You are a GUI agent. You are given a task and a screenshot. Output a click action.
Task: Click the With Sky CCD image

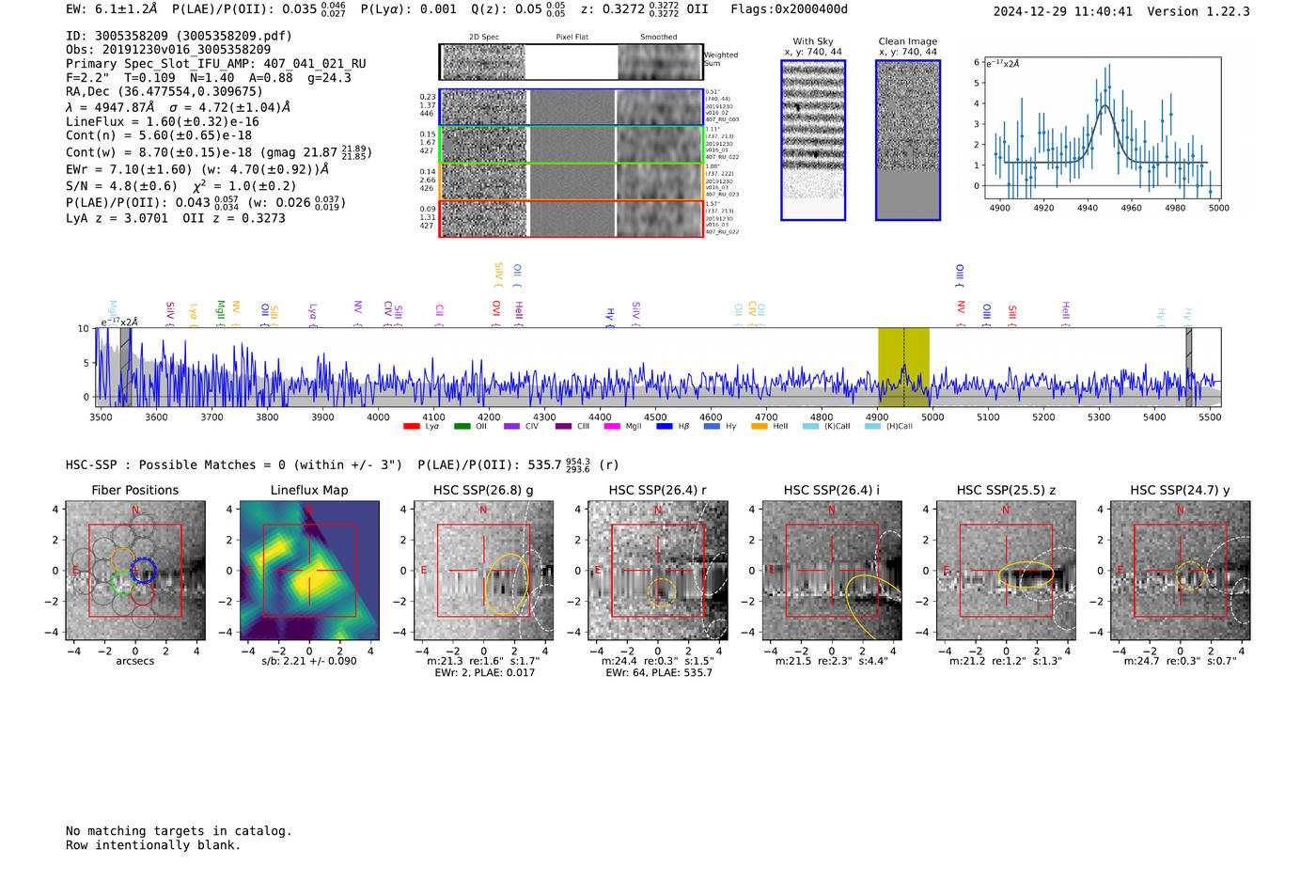pos(813,140)
